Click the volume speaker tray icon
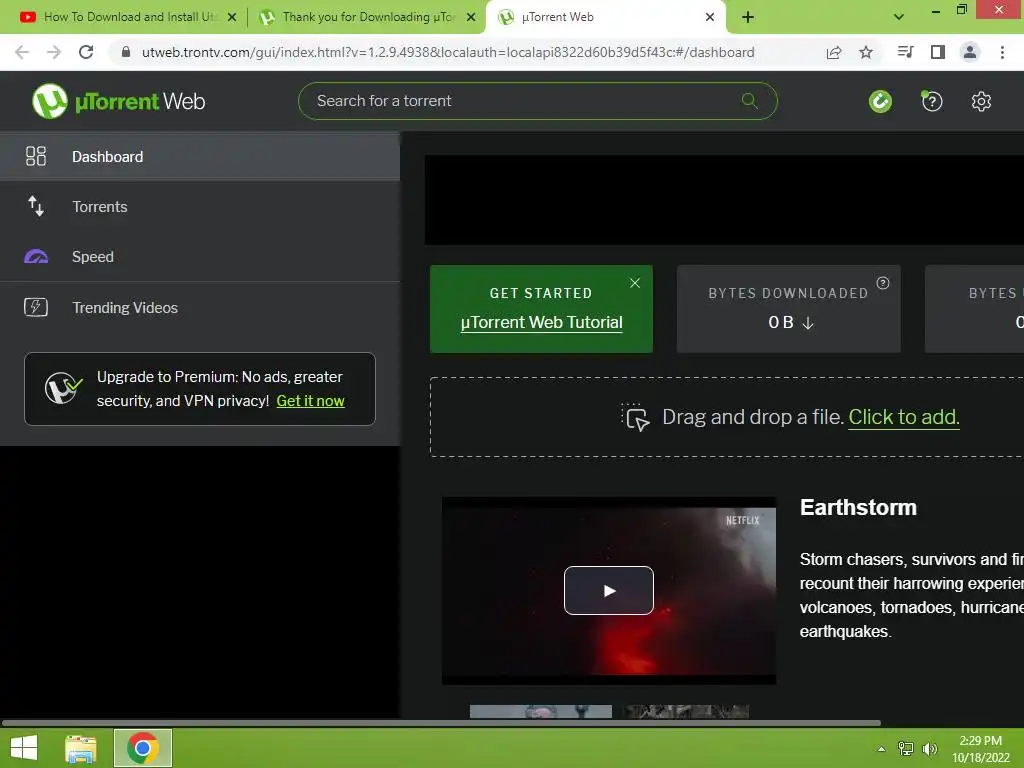 (929, 748)
